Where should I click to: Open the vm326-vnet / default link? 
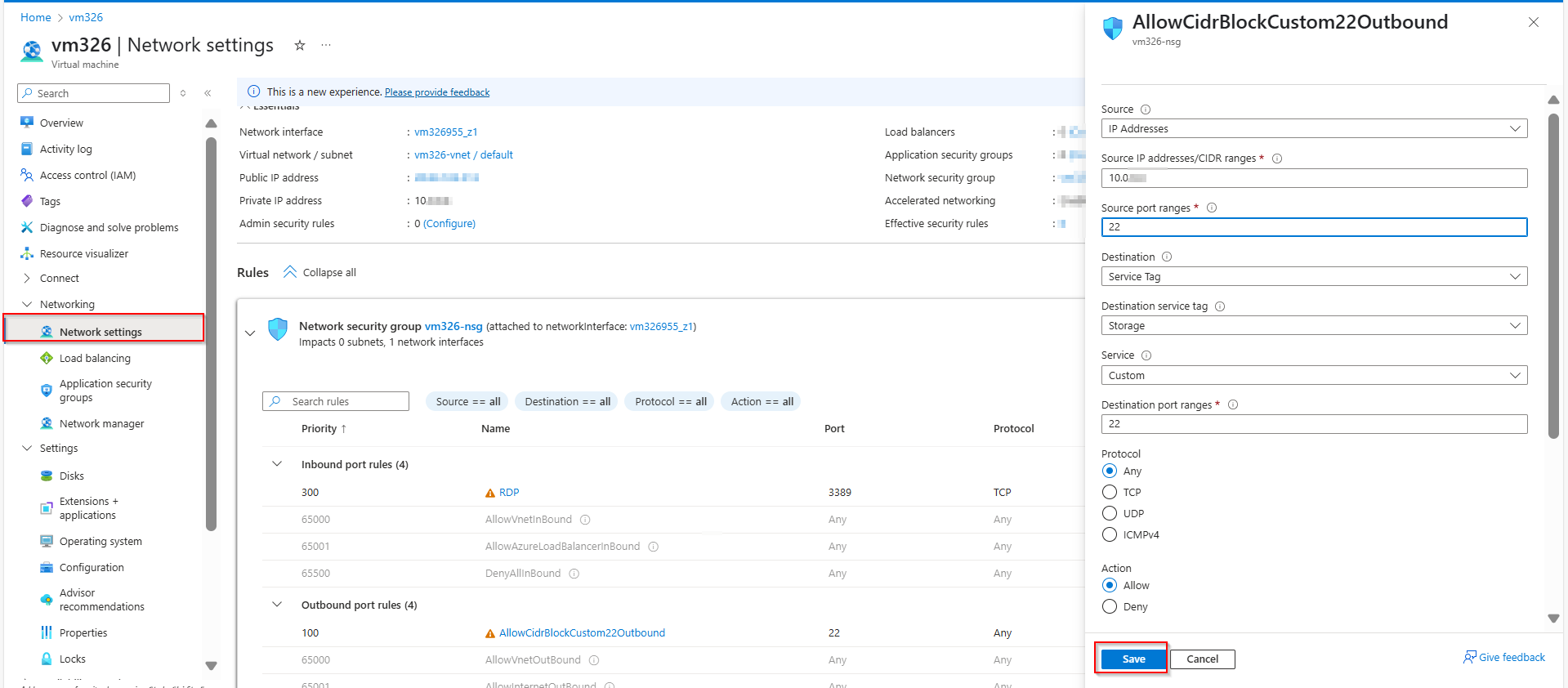463,154
